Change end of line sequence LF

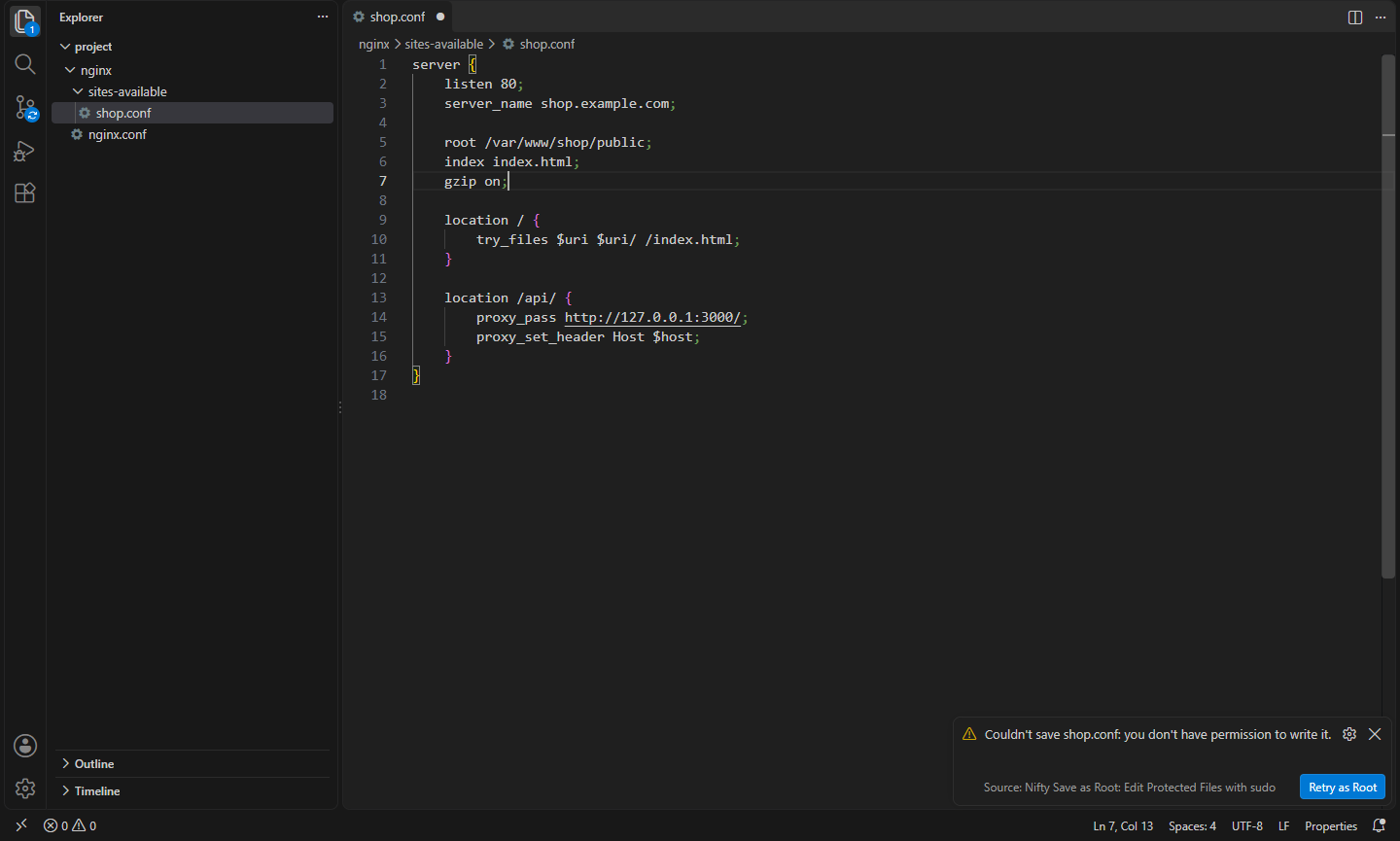[x=1283, y=825]
